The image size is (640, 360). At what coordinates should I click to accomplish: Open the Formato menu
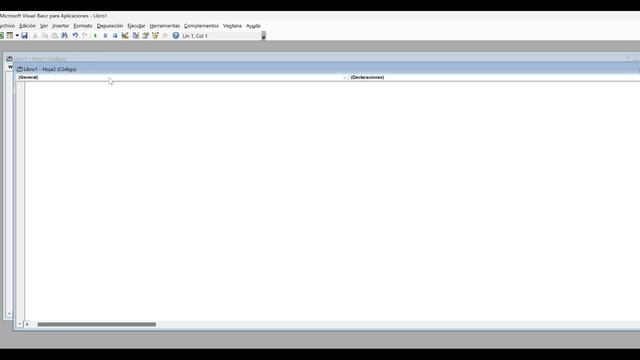point(83,26)
